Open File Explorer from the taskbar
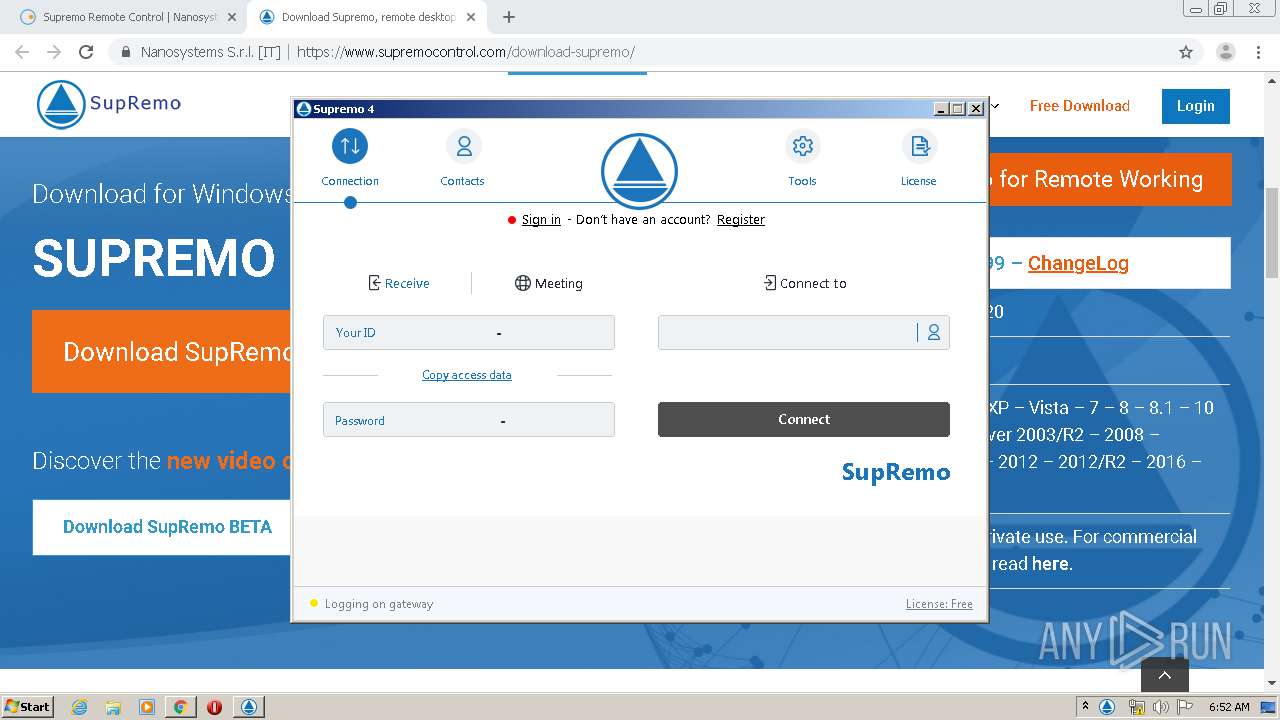This screenshot has height=720, width=1280. tap(113, 707)
